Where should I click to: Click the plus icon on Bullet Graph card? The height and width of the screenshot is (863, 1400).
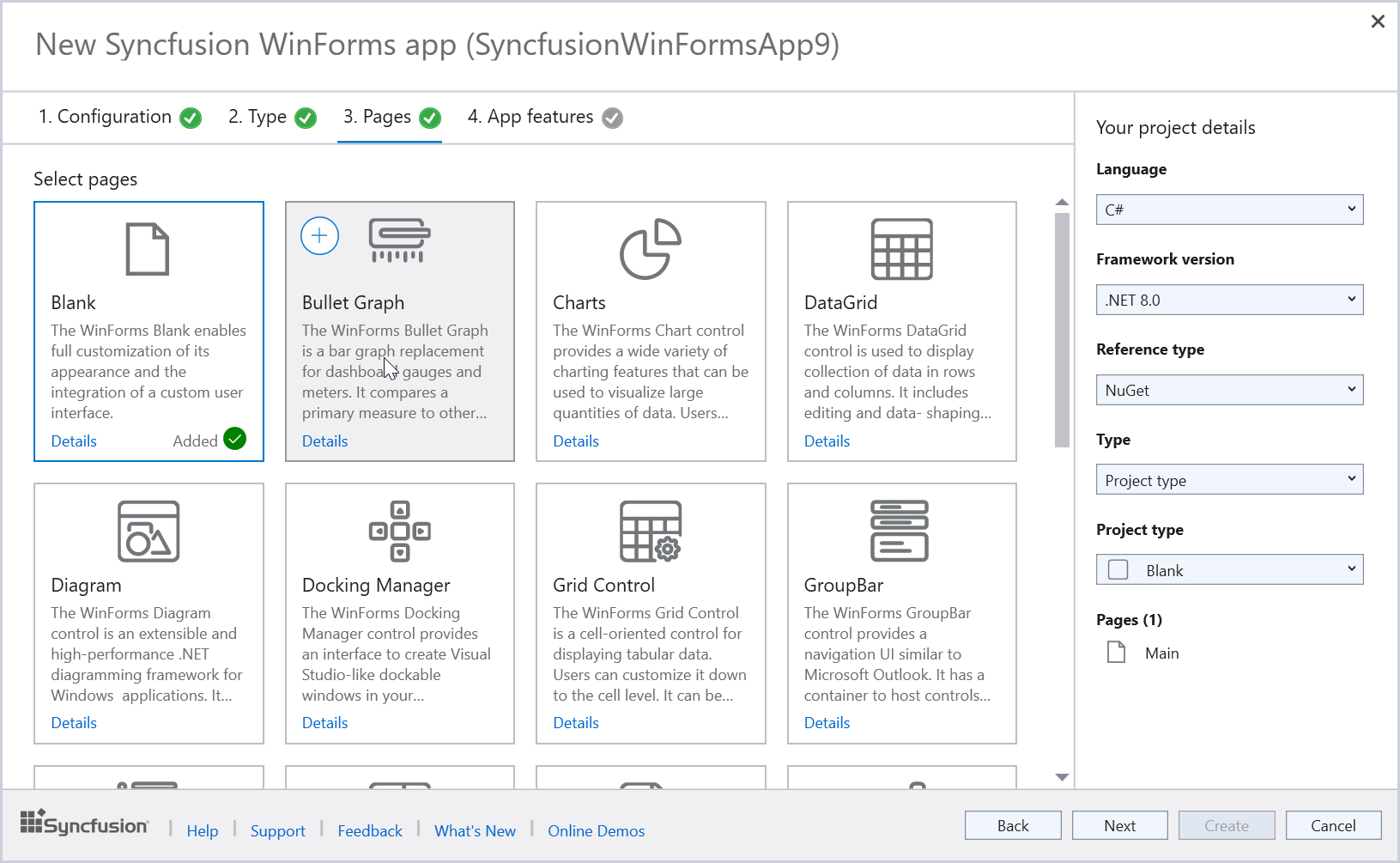[x=319, y=235]
